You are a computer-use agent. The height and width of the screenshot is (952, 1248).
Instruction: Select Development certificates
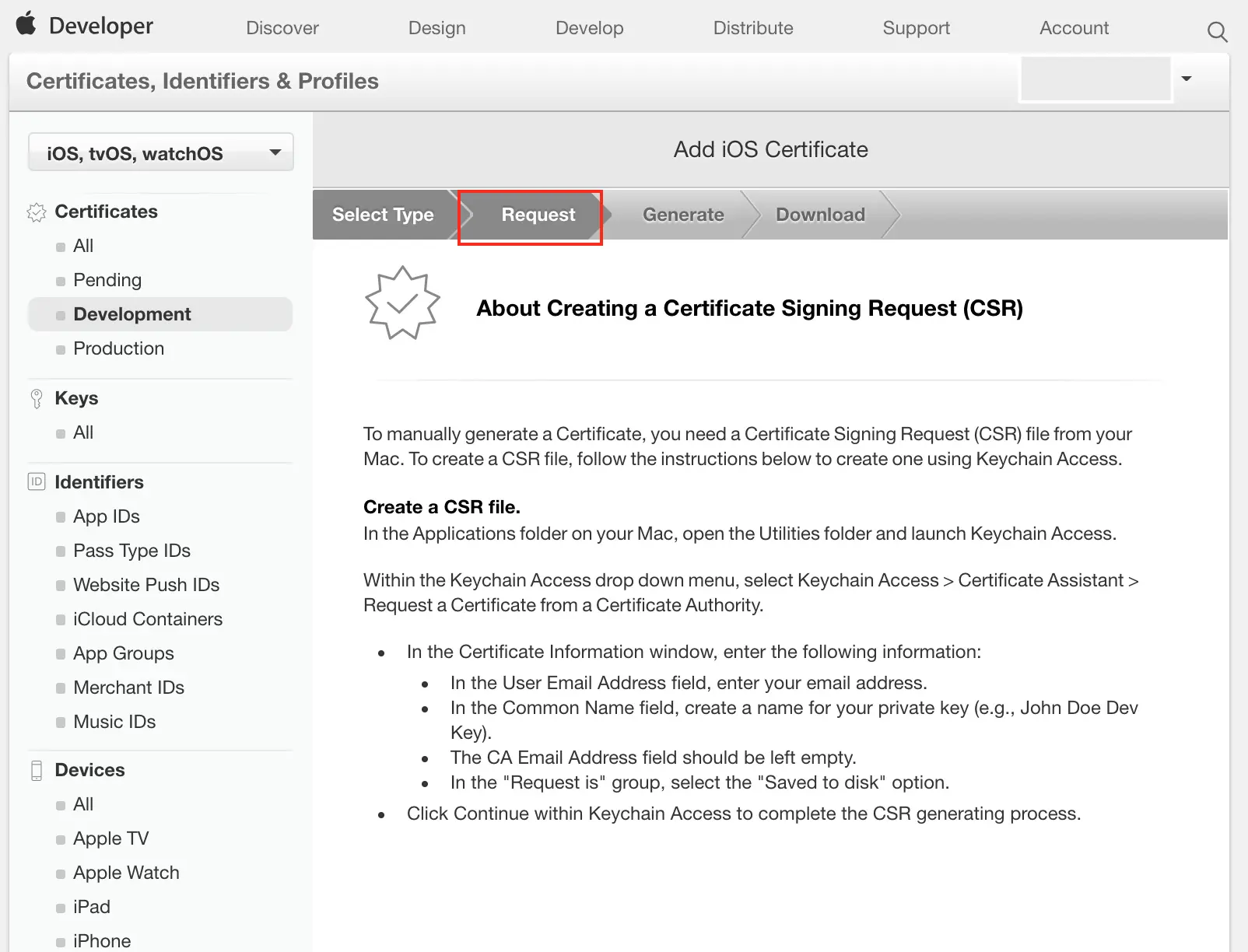160,314
